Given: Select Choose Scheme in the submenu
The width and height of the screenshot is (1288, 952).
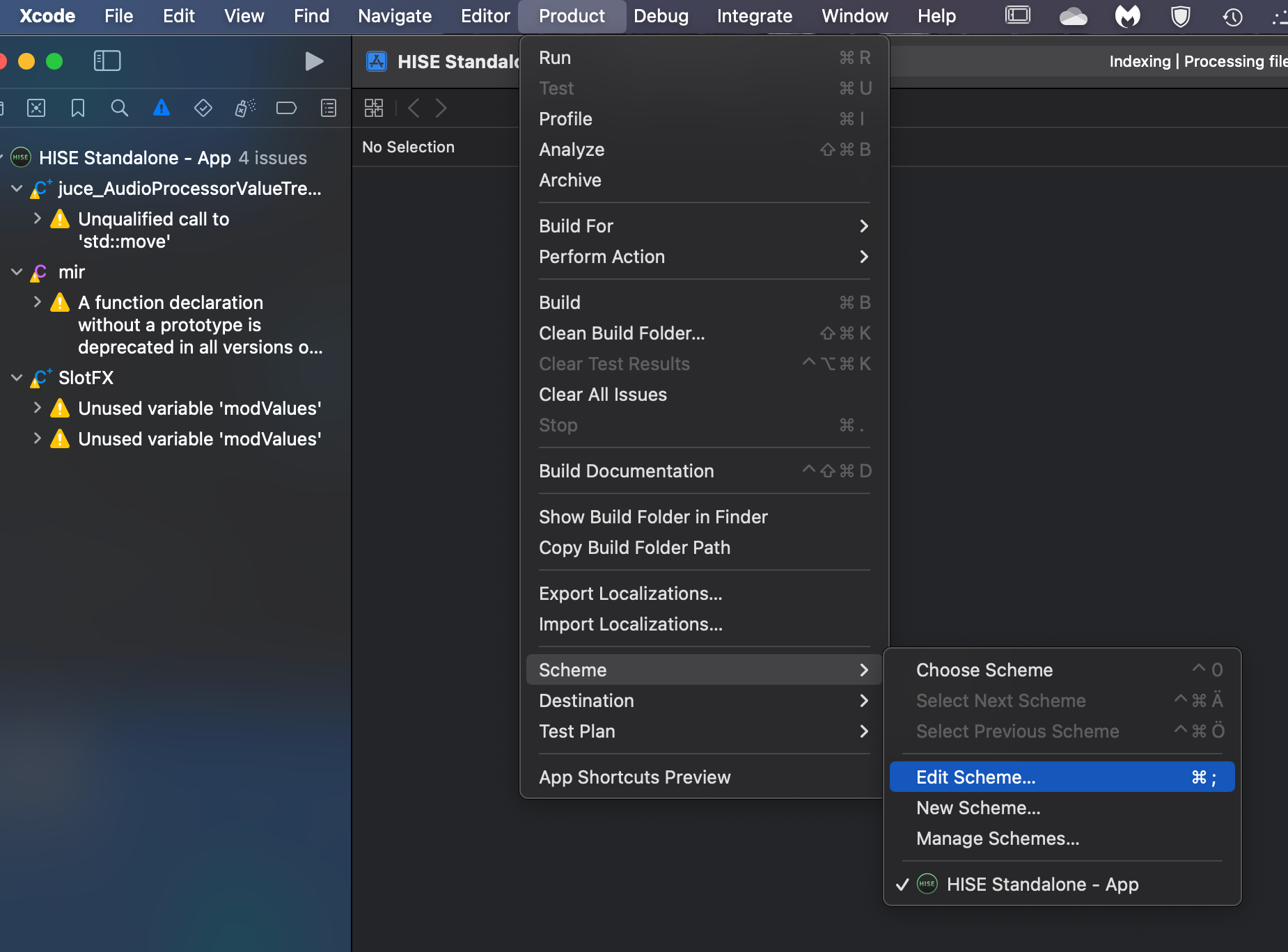Looking at the screenshot, I should [1062, 670].
